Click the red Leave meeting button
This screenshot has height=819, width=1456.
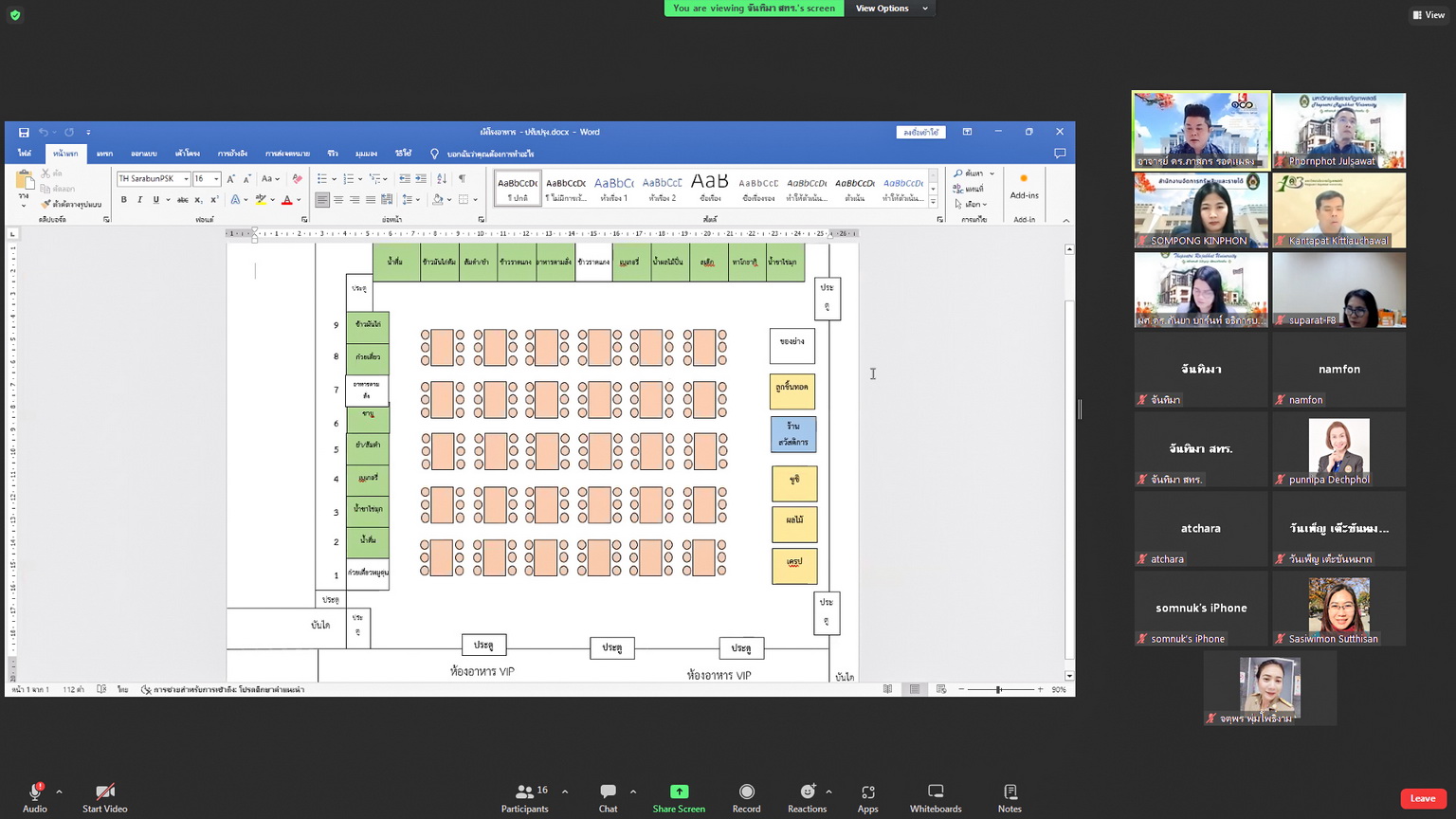tap(1423, 798)
